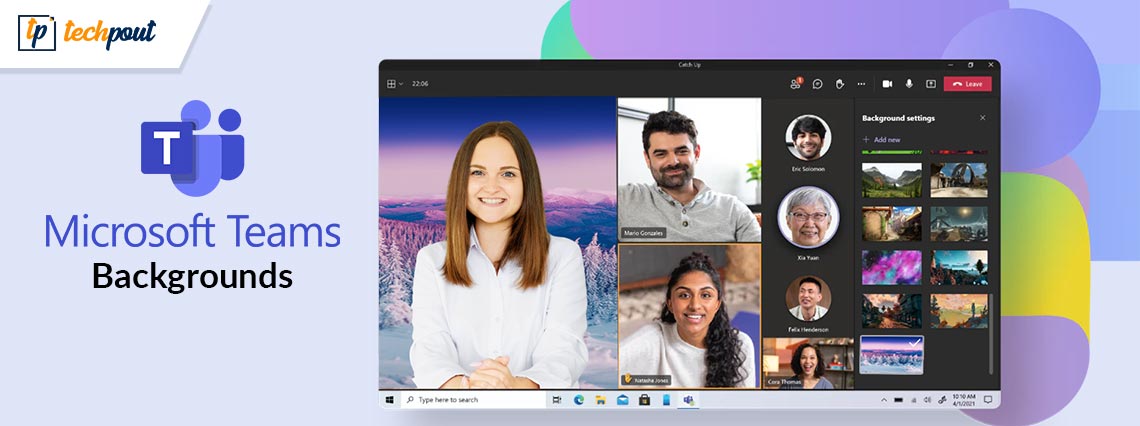The width and height of the screenshot is (1140, 426).
Task: Click the network tray icon
Action: (913, 400)
